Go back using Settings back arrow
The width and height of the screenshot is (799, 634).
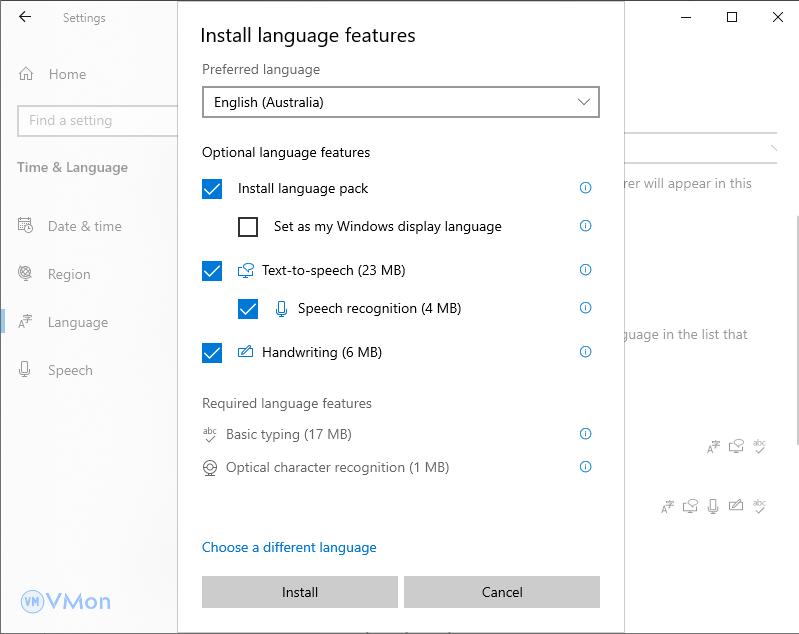25,17
